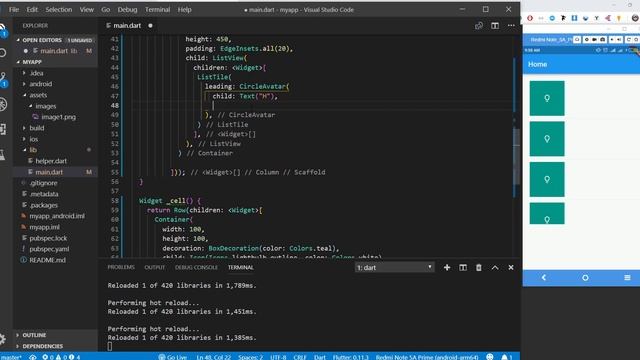640x360 pixels.
Task: Open the Debug view in activity bar
Action: click(x=3, y=104)
